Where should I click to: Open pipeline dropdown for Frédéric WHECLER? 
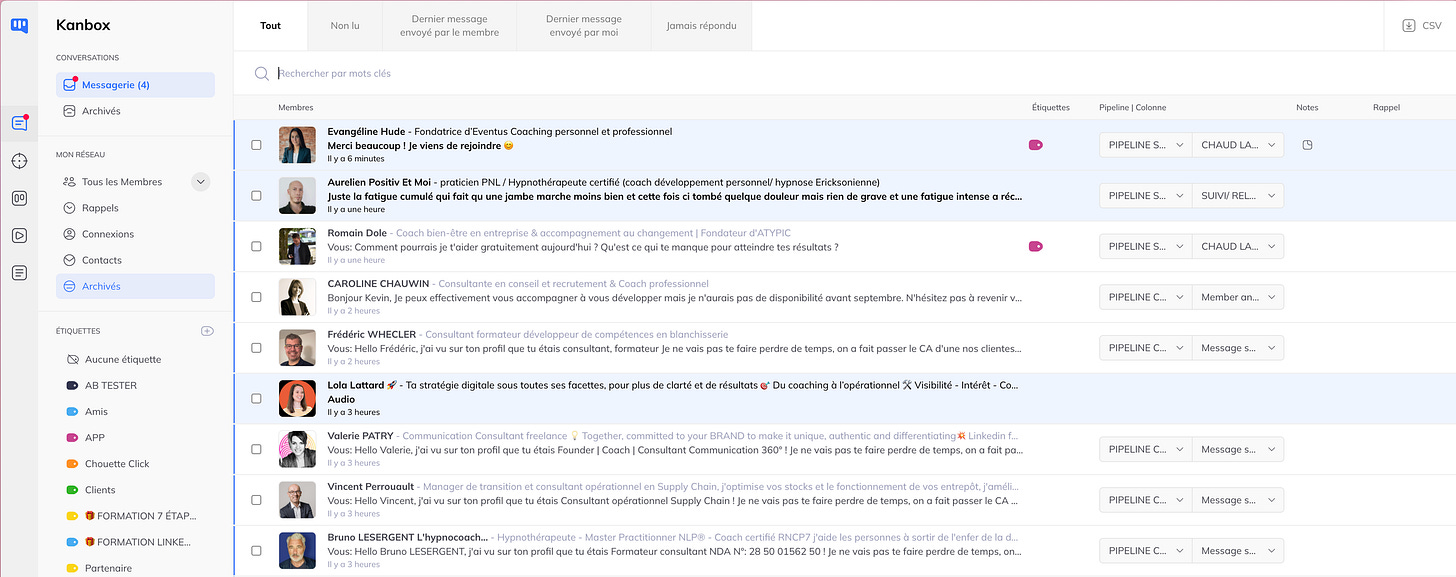[1145, 348]
